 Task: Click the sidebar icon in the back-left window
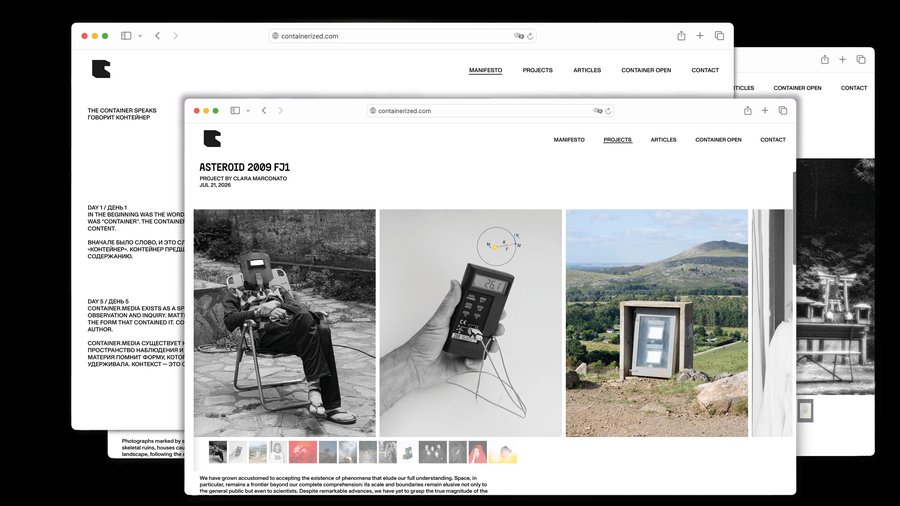(x=126, y=36)
